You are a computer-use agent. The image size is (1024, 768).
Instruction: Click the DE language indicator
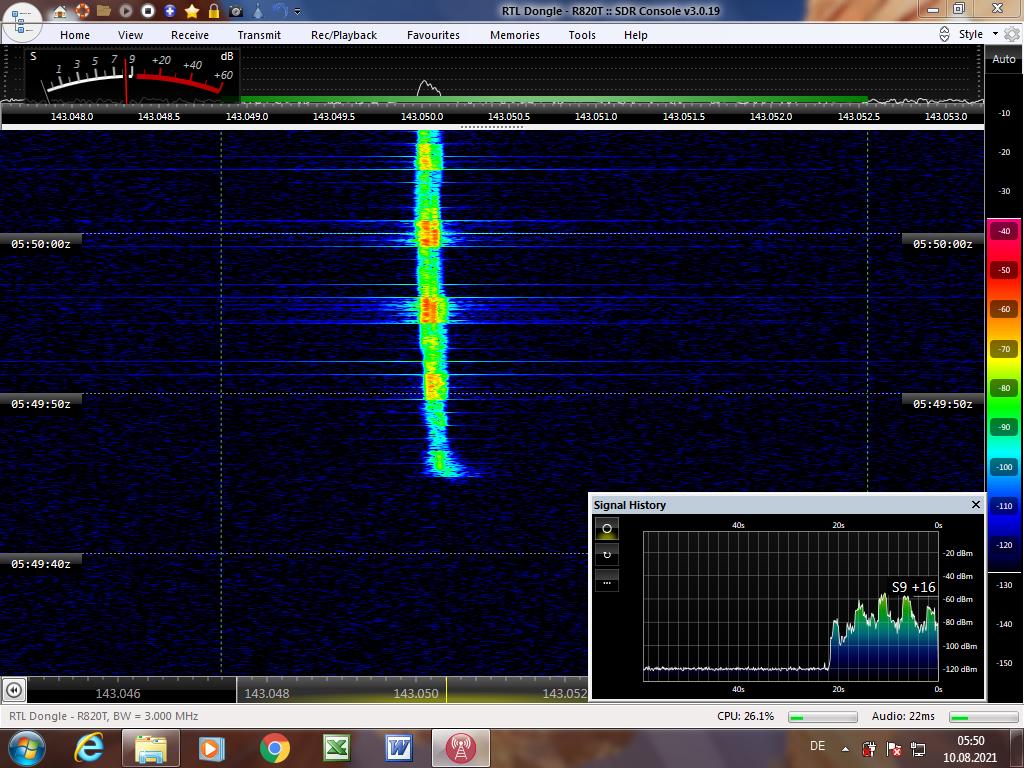pyautogui.click(x=818, y=746)
